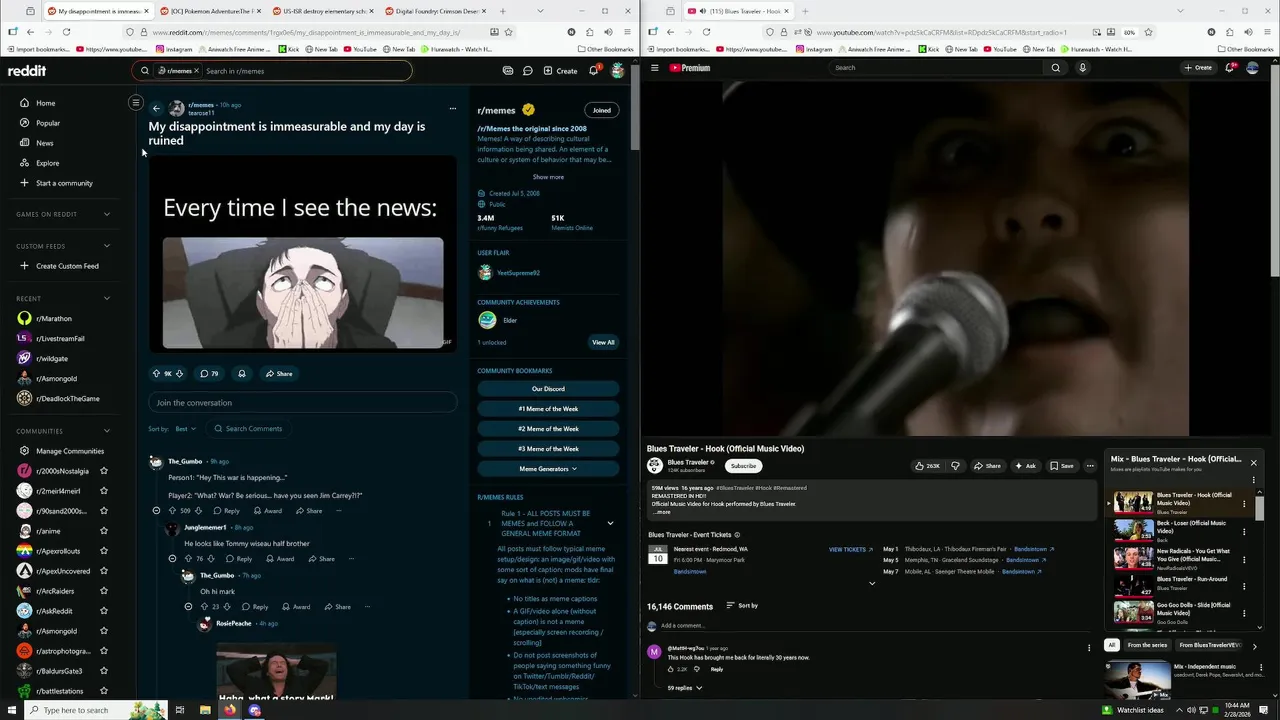The height and width of the screenshot is (720, 1280).
Task: Open more actions beside the Save button
Action: click(1090, 466)
